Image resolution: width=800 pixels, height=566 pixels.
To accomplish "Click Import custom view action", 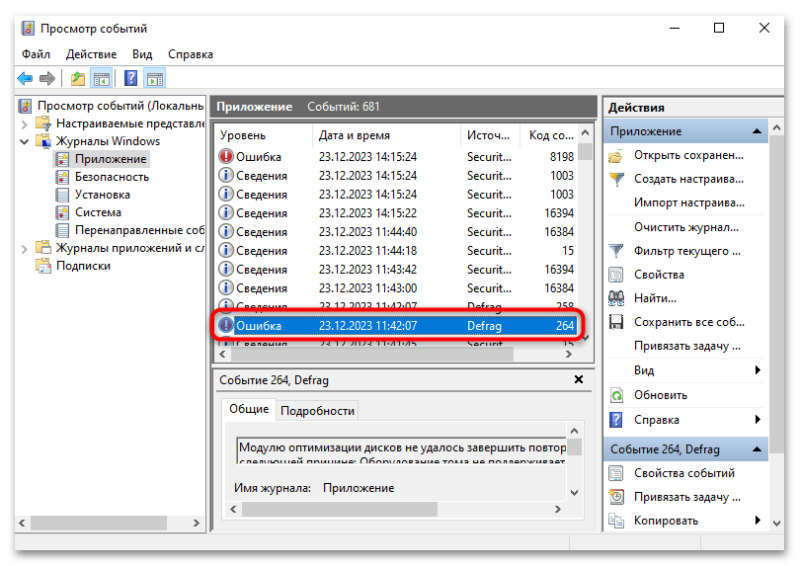I will (x=689, y=203).
